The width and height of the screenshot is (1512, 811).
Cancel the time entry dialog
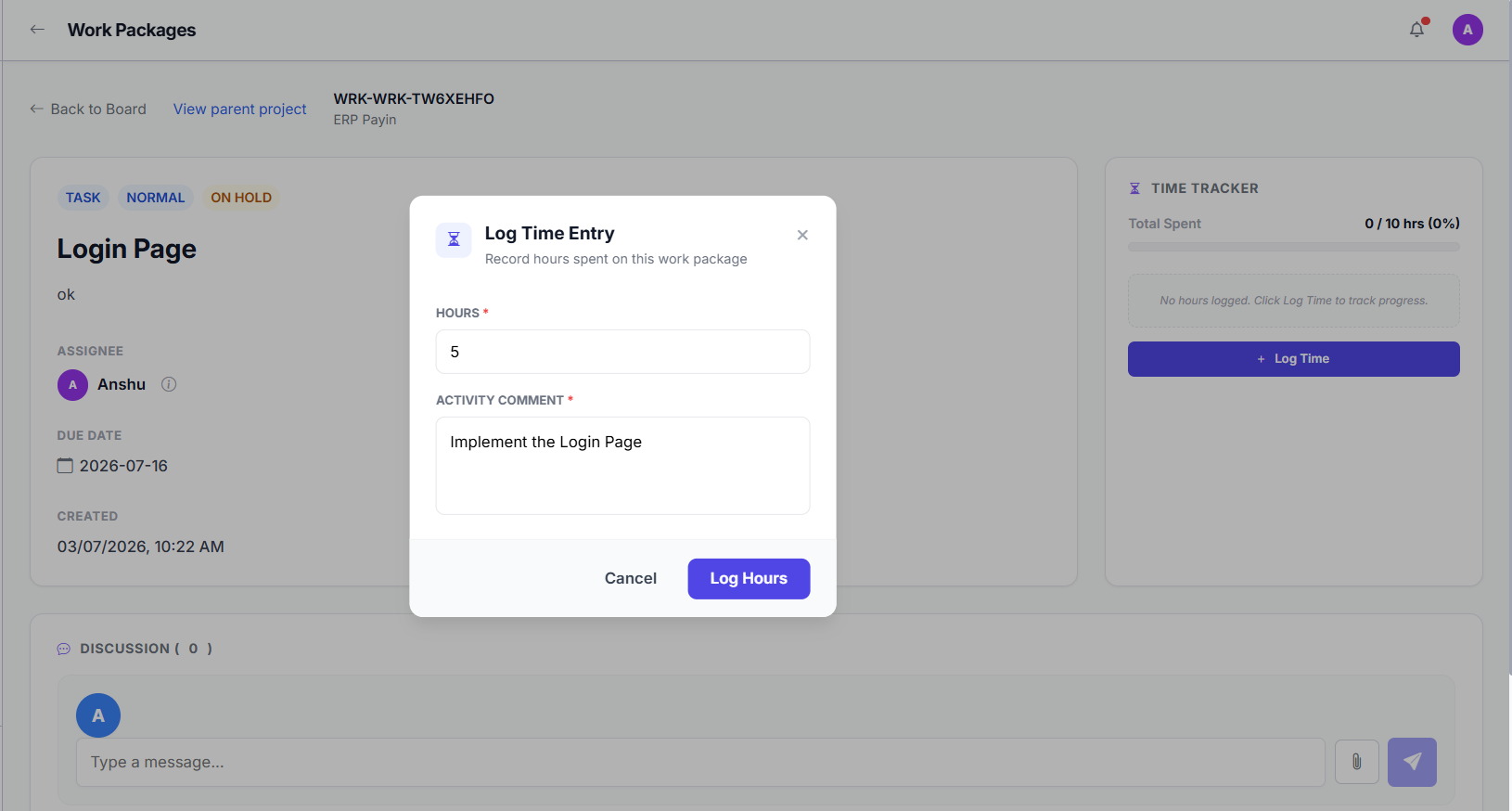631,578
